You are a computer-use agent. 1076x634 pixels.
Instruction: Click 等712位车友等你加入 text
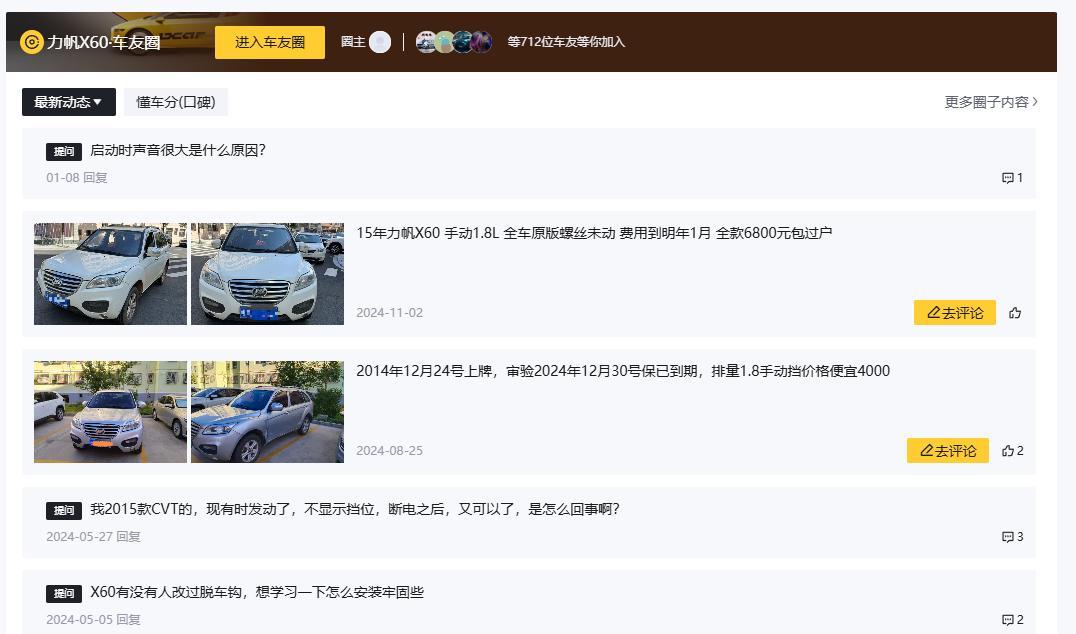click(x=566, y=42)
